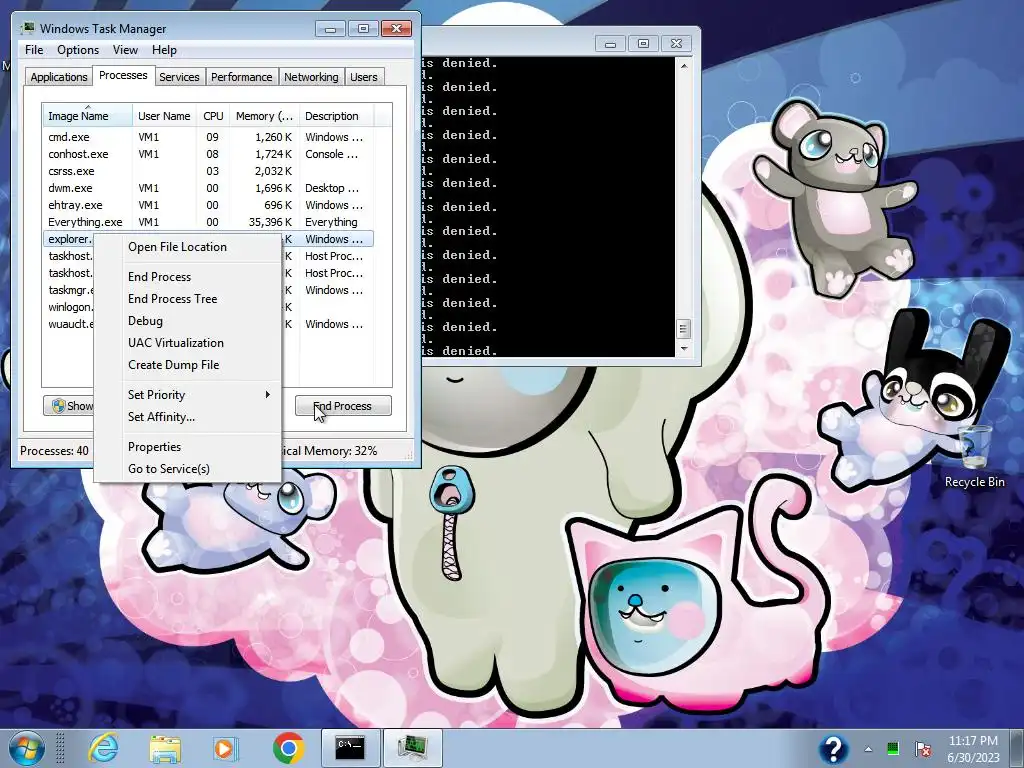Switch to the Users tab
Screen dimensions: 1024x768
coord(363,76)
